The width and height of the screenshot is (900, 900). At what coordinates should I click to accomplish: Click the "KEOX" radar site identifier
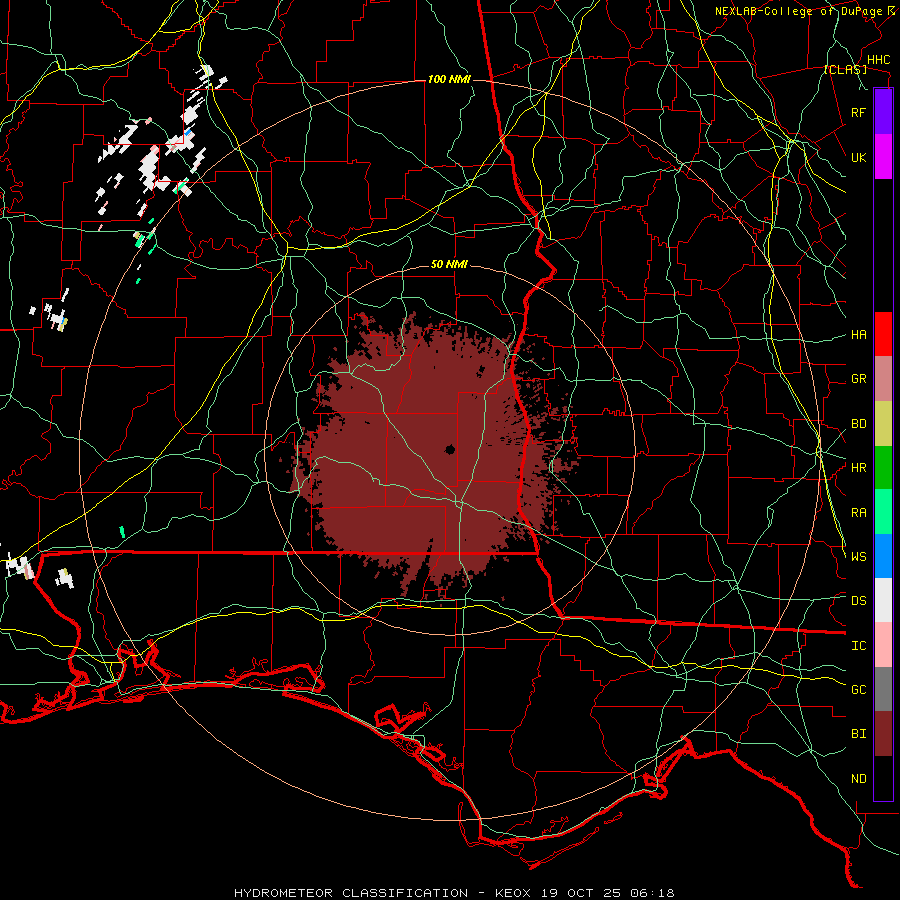pyautogui.click(x=513, y=893)
